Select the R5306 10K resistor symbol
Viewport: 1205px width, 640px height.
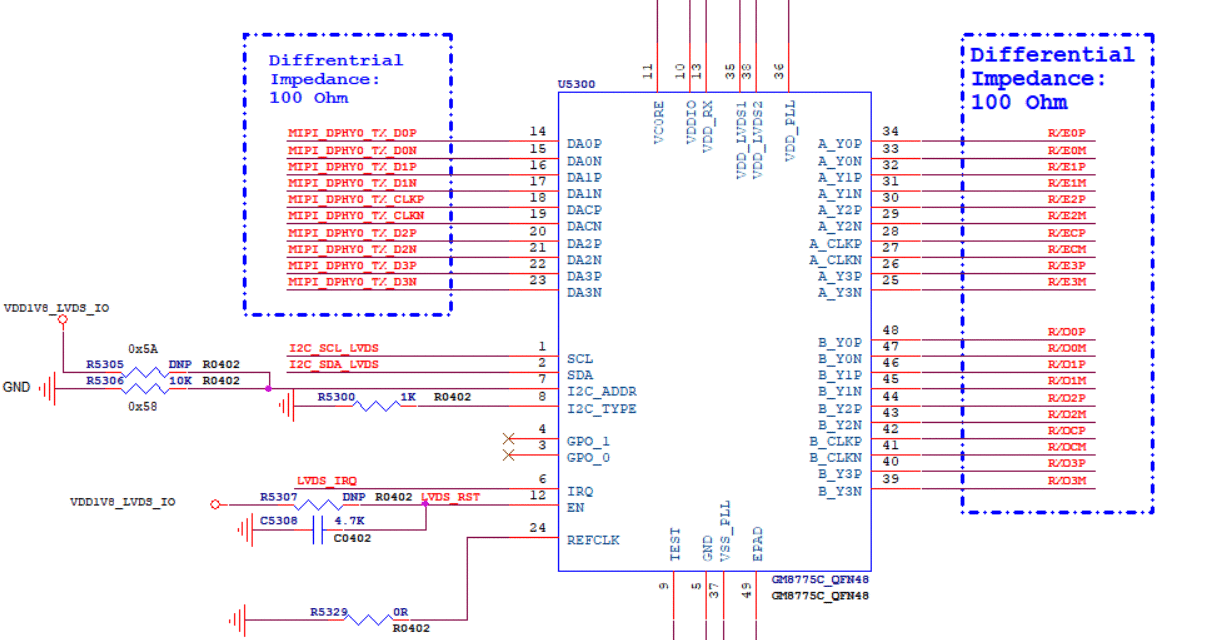[x=144, y=388]
